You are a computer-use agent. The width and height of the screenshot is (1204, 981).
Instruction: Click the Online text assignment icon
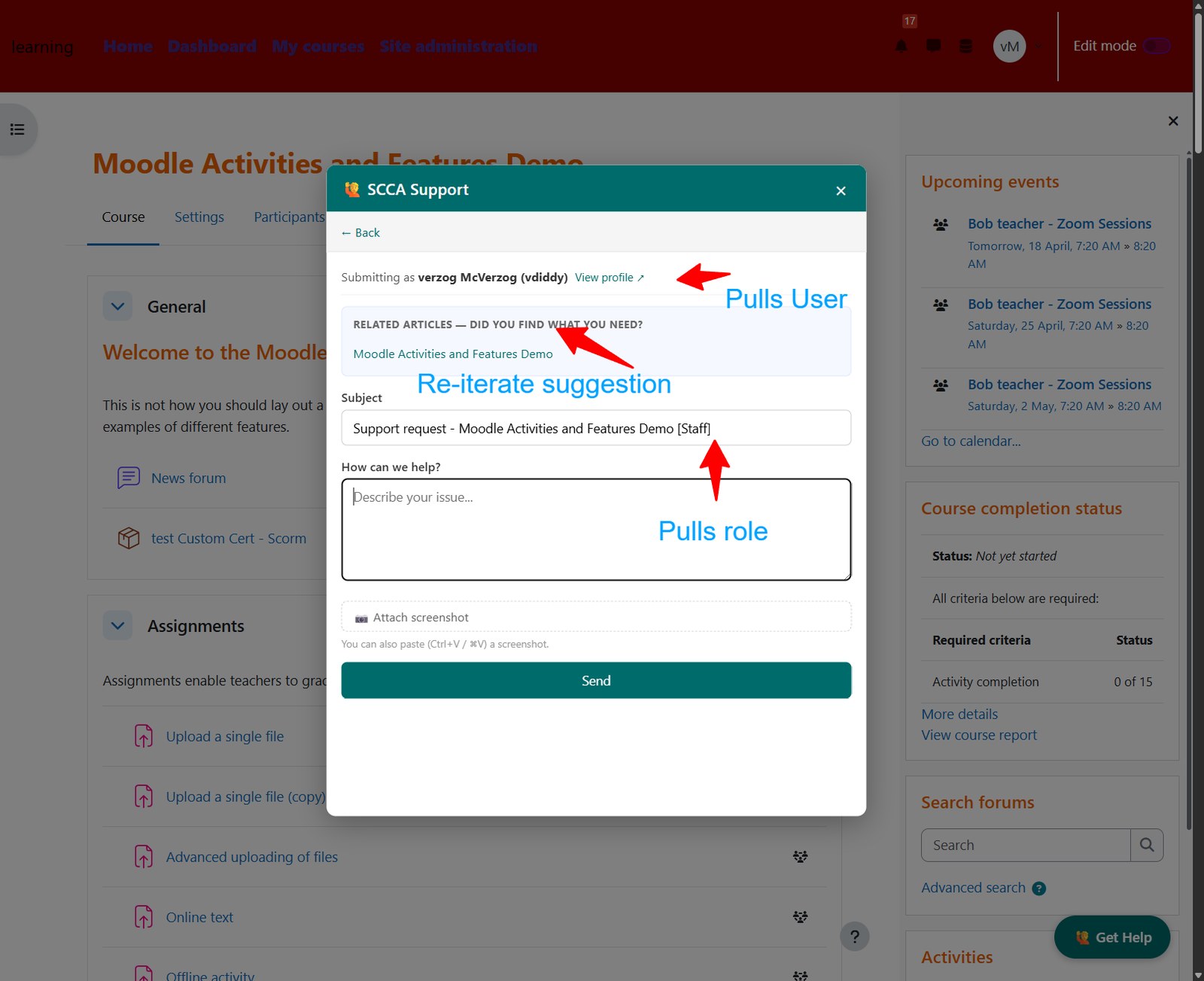(x=144, y=916)
